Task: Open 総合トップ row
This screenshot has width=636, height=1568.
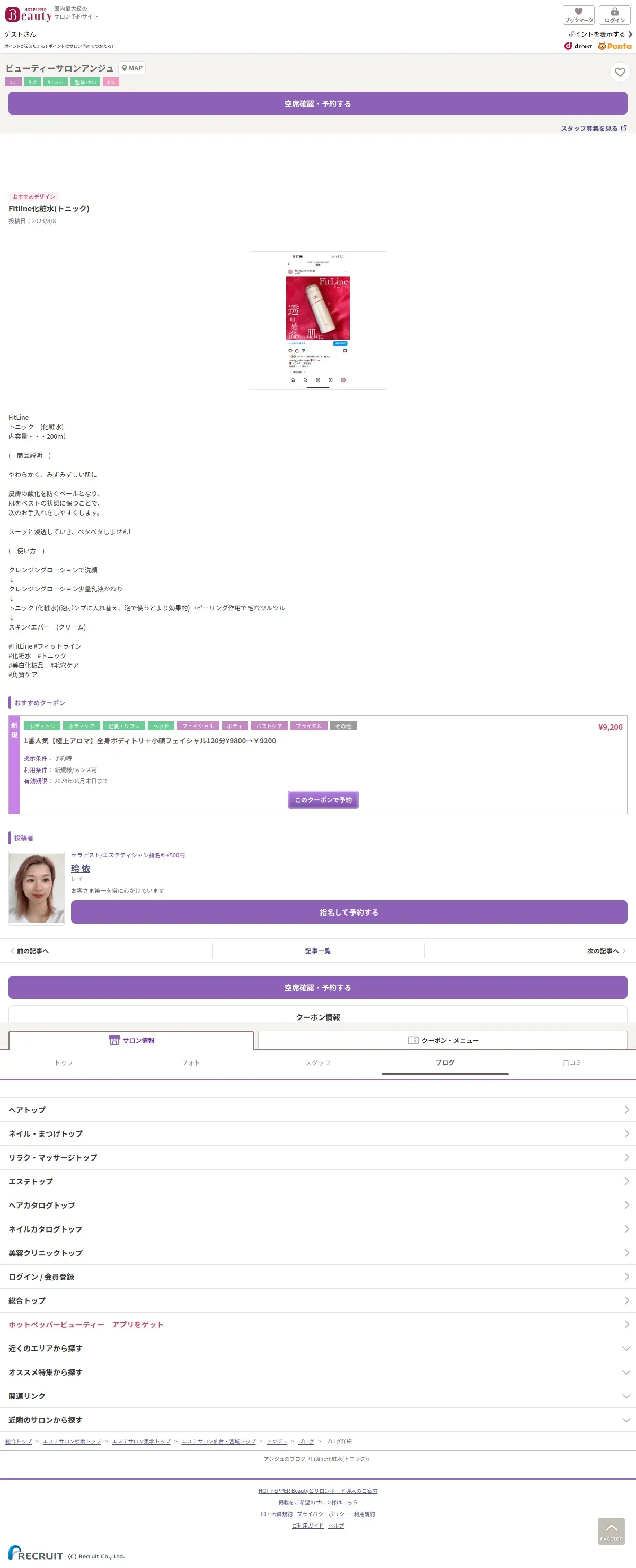Action: [317, 1300]
